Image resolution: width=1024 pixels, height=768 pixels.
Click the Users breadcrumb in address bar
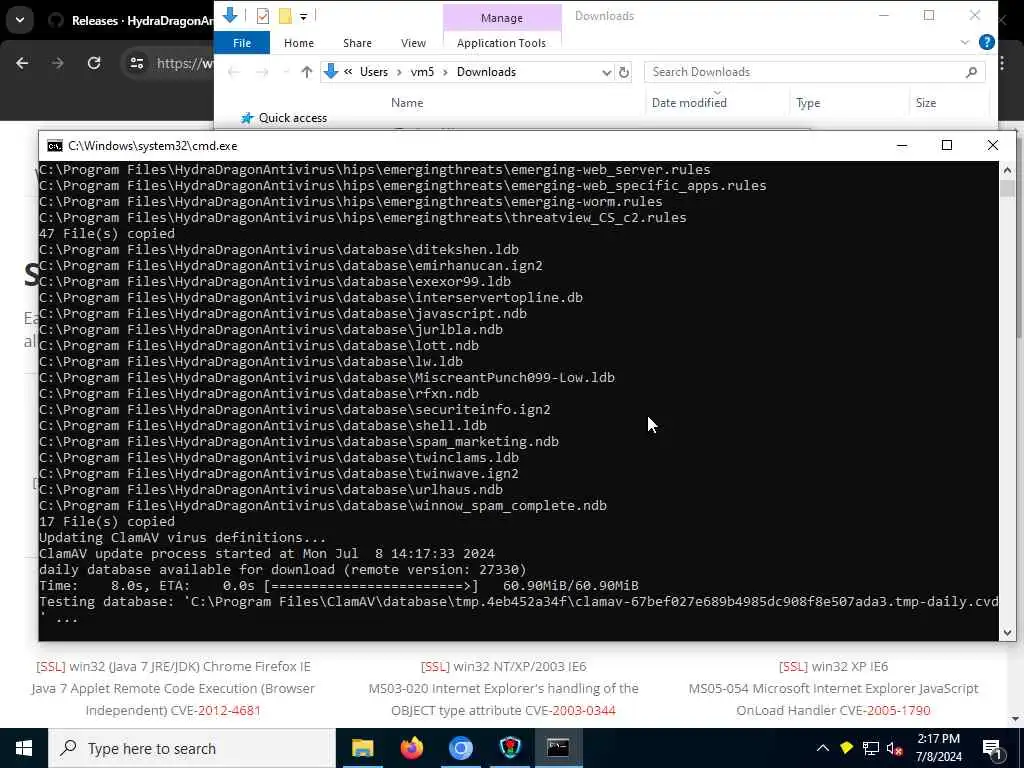pyautogui.click(x=374, y=72)
